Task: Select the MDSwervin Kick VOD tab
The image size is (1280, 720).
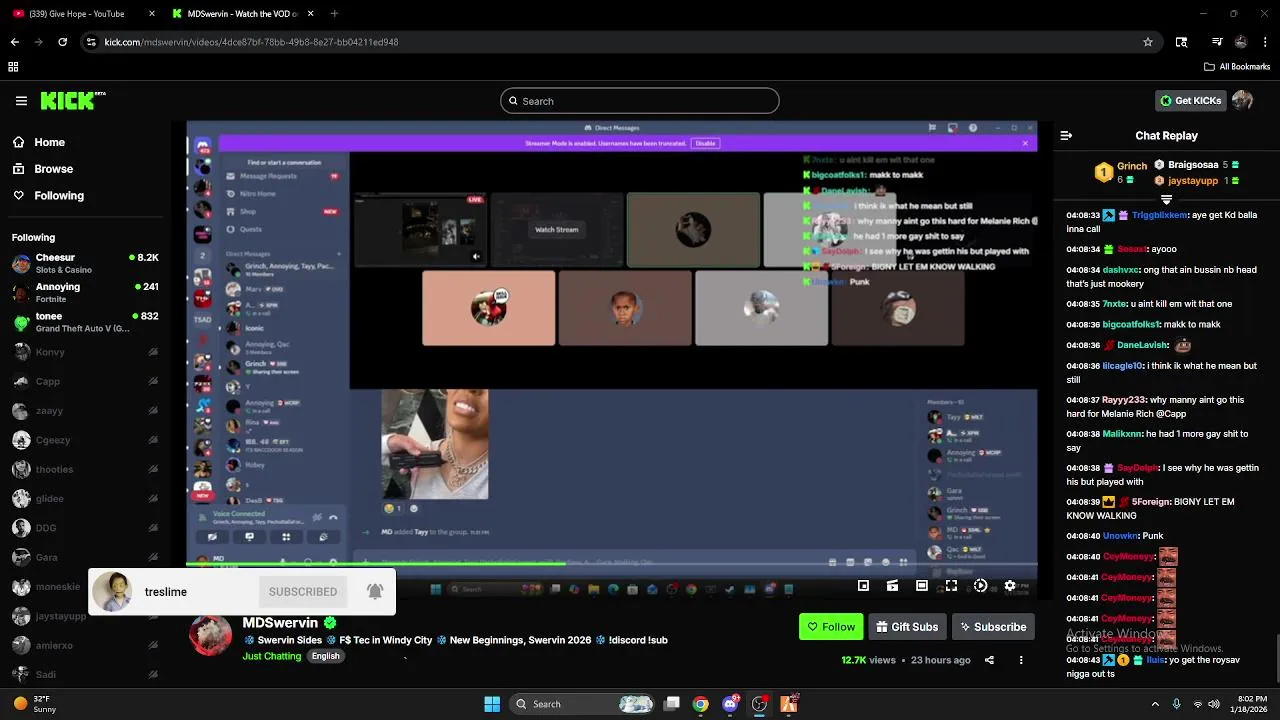Action: click(242, 14)
